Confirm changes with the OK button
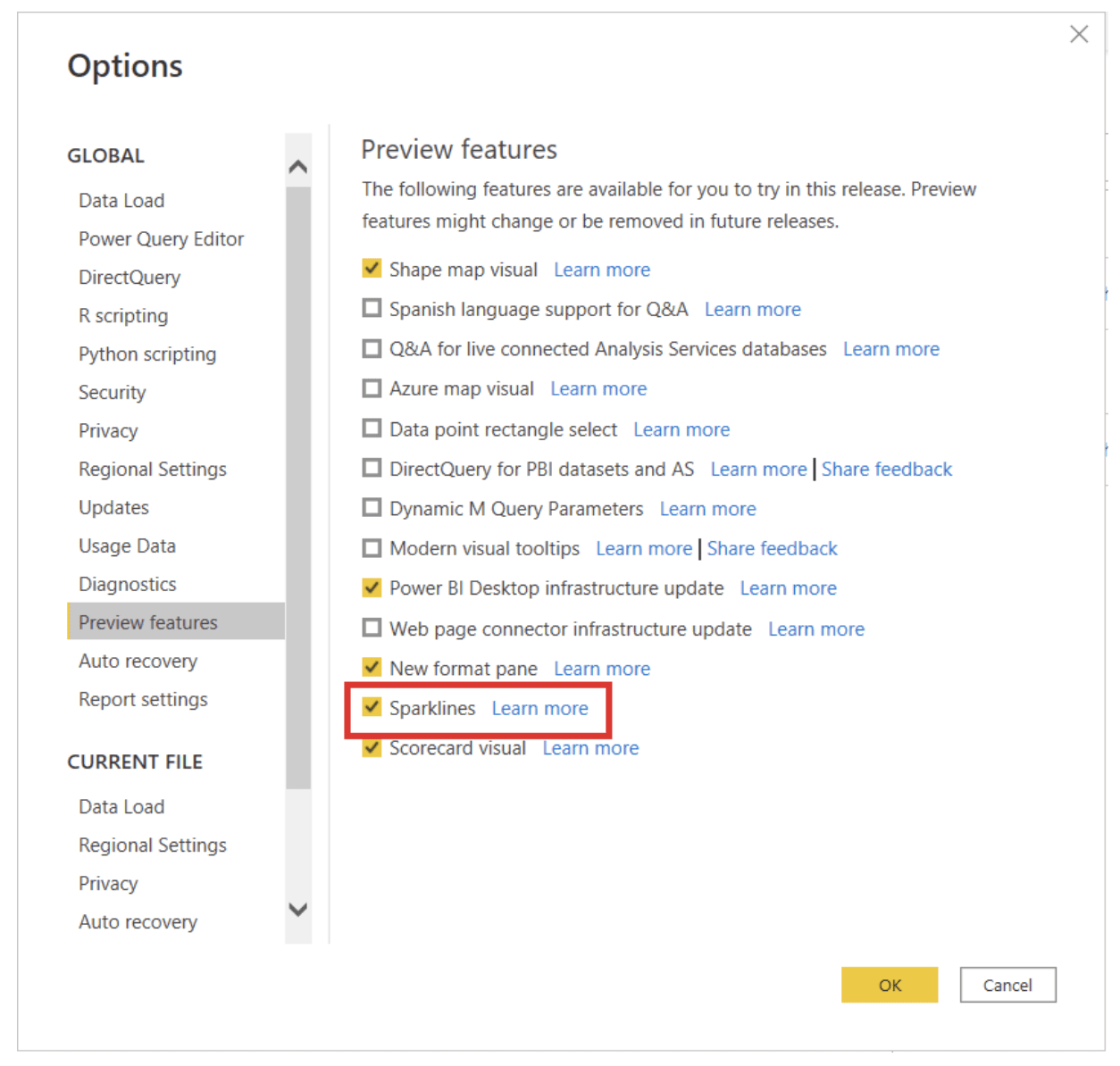1120x1066 pixels. point(889,985)
